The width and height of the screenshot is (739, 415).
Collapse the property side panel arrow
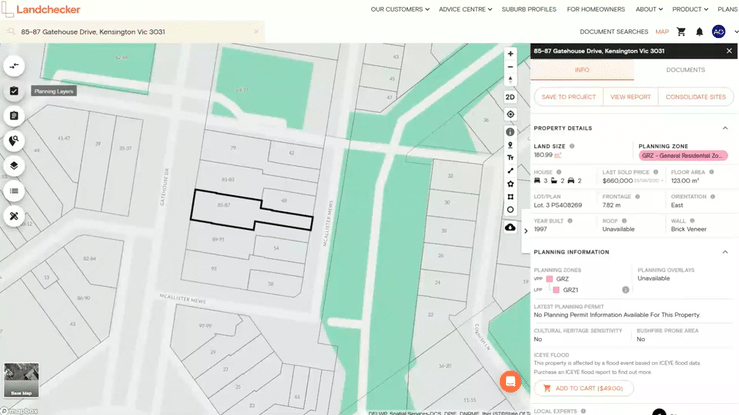point(526,231)
